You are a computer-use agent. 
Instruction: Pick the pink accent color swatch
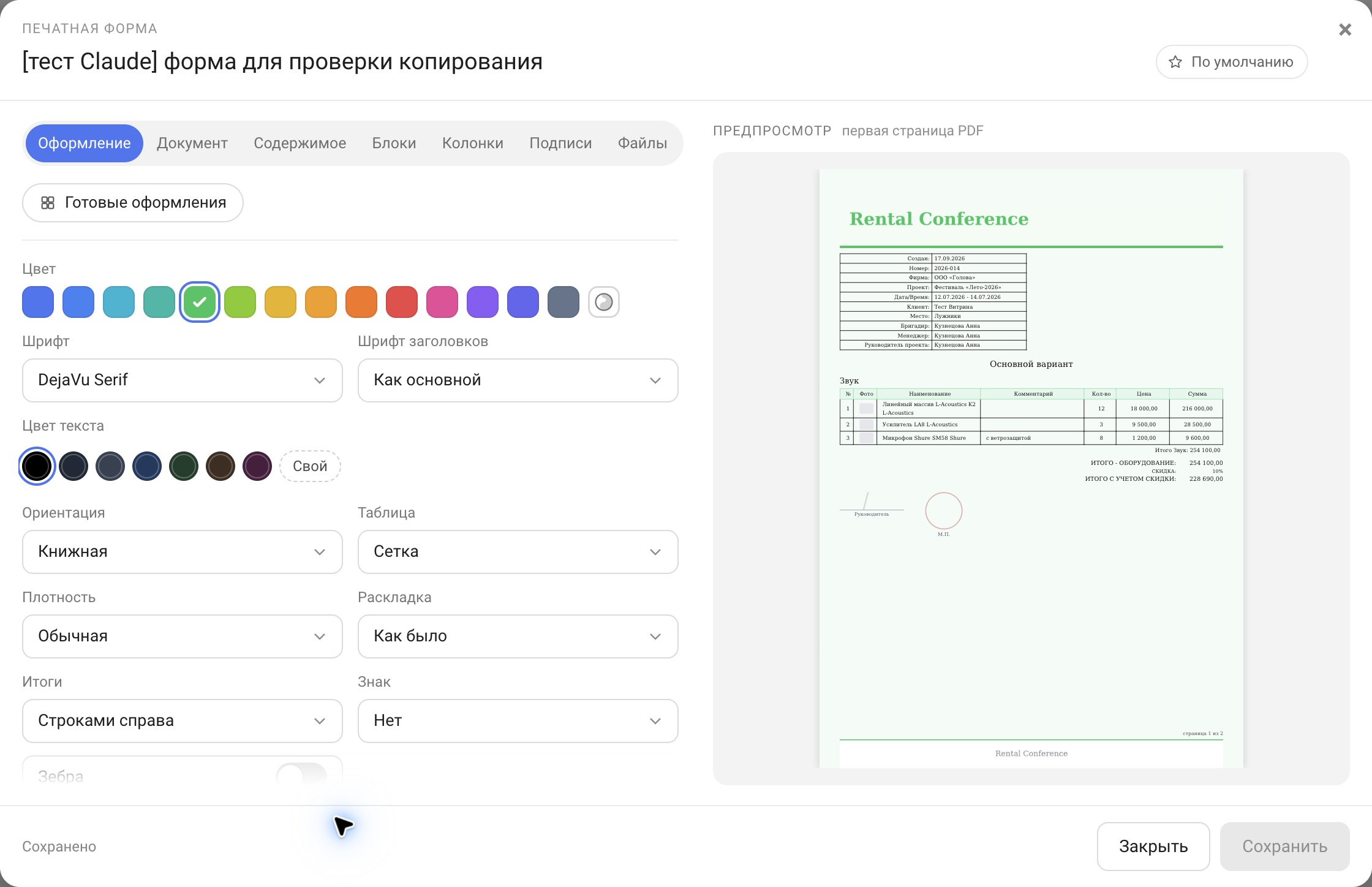[x=442, y=302]
